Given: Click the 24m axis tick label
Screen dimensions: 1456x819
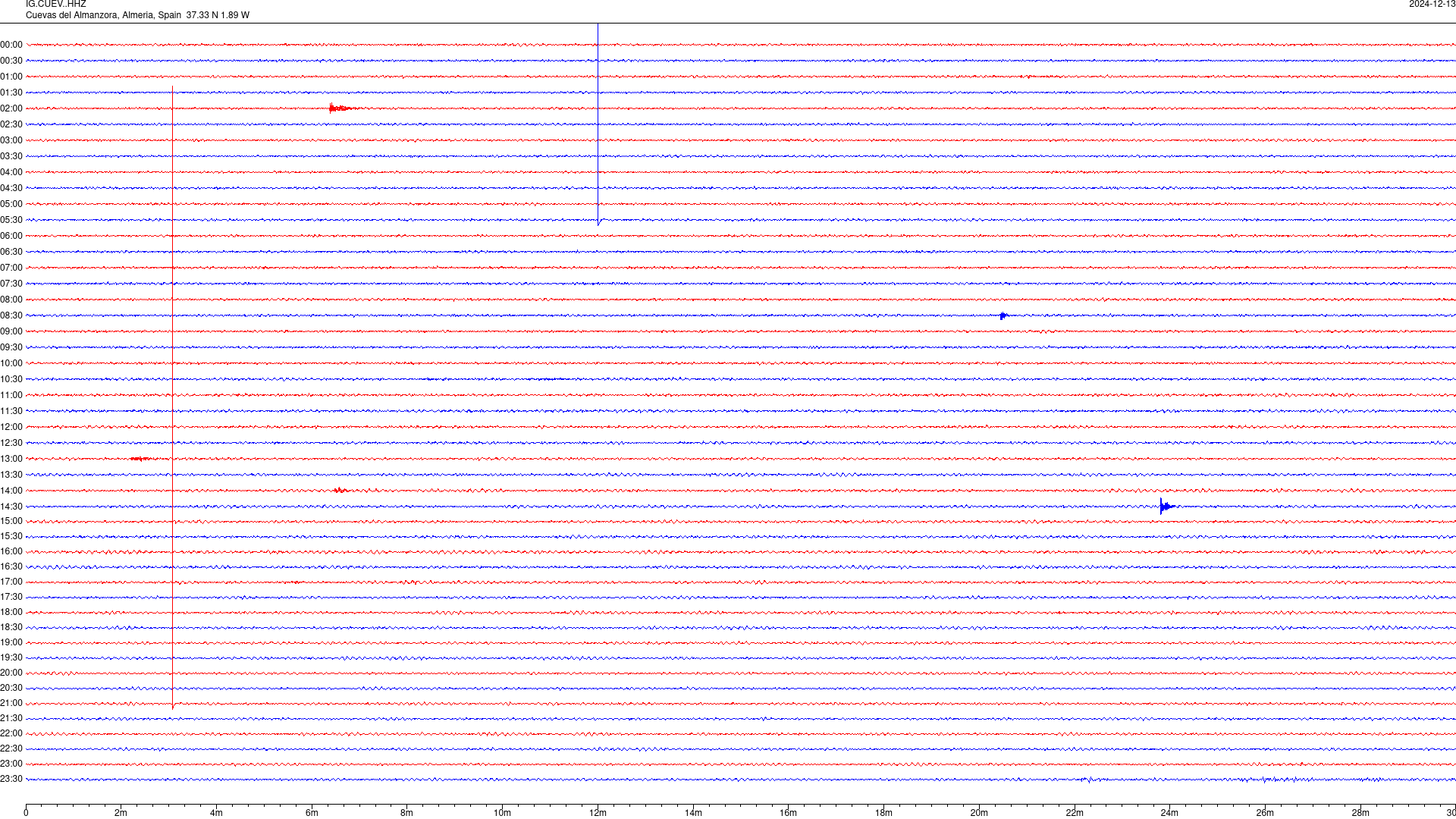Looking at the screenshot, I should [1169, 813].
